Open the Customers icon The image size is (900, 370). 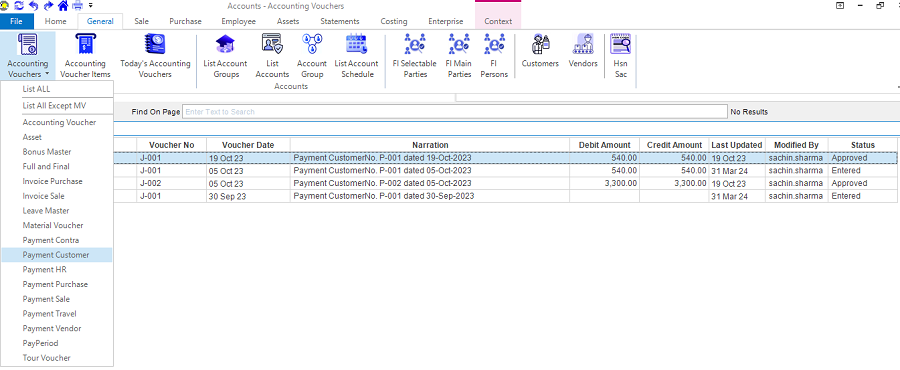540,50
